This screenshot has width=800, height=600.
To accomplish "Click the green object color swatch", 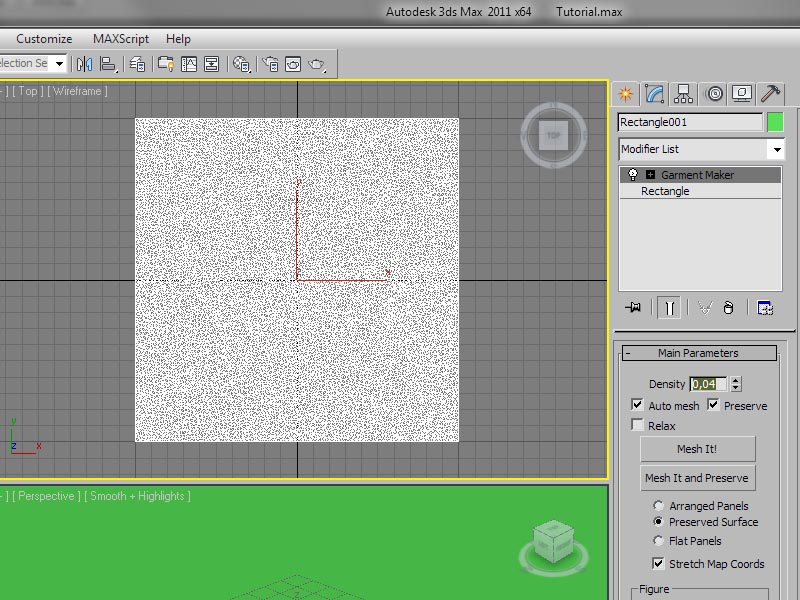I will pos(775,122).
